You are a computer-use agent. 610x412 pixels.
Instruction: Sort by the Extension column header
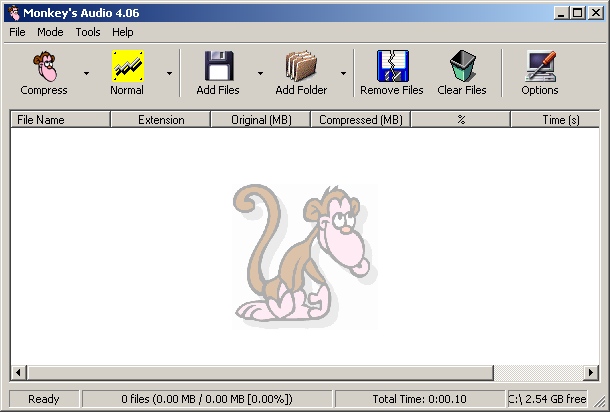pyautogui.click(x=161, y=119)
